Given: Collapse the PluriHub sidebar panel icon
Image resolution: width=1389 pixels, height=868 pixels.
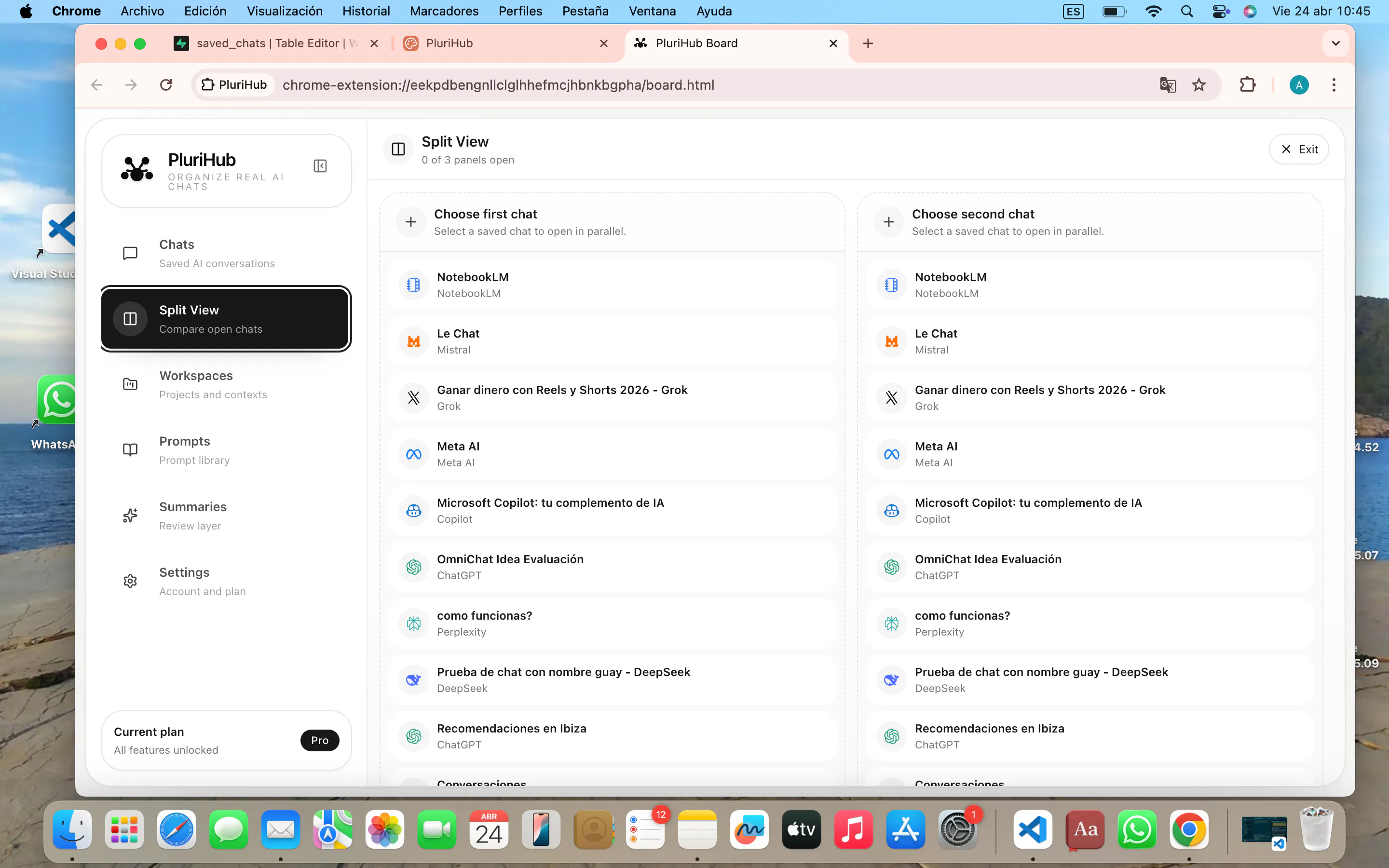Looking at the screenshot, I should tap(320, 166).
